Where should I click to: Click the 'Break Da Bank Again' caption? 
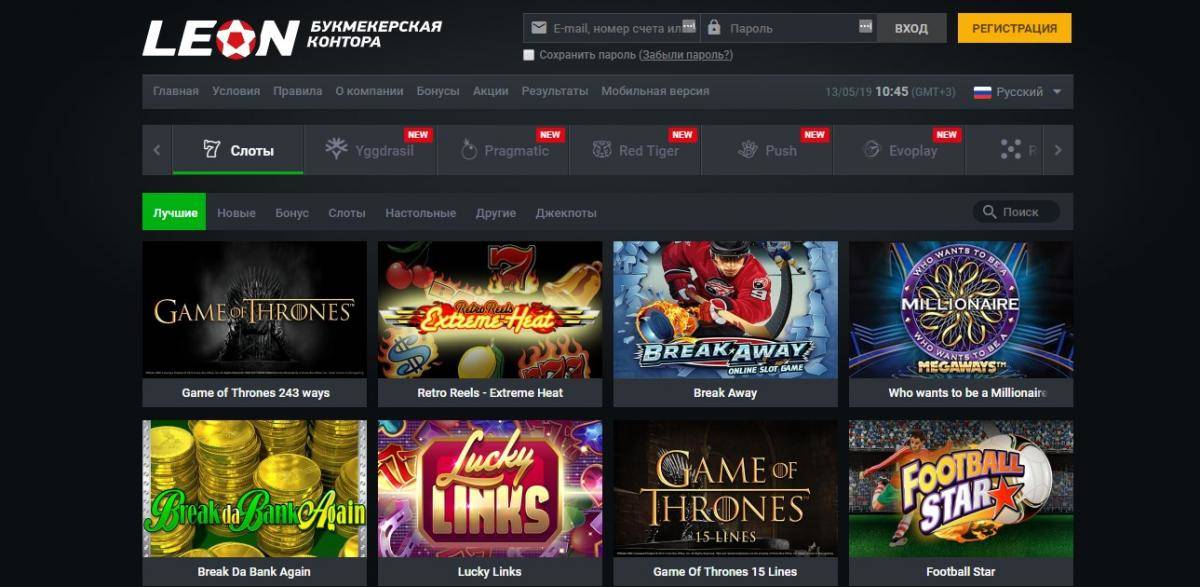click(x=254, y=572)
